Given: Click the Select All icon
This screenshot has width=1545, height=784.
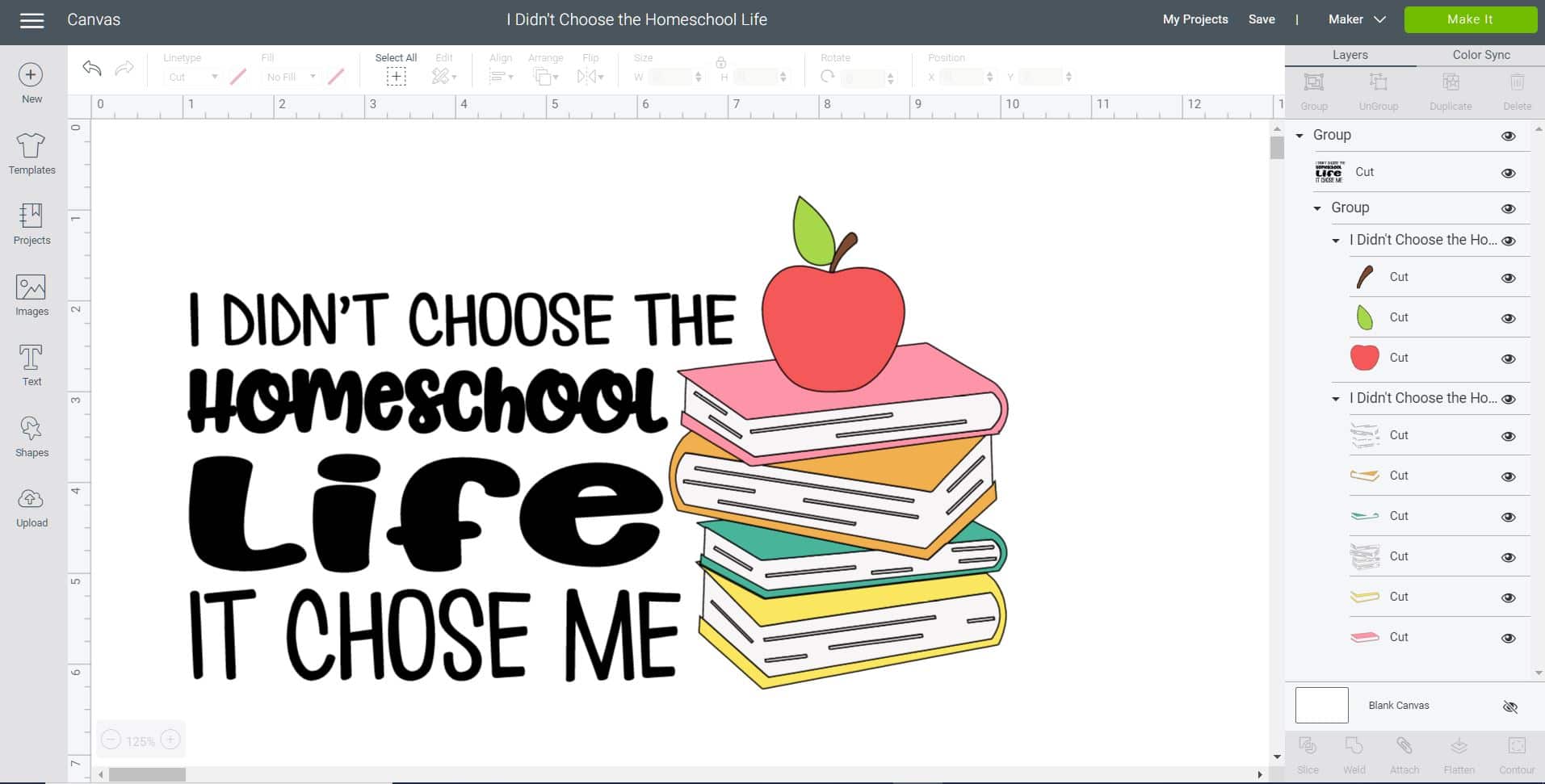Looking at the screenshot, I should pyautogui.click(x=396, y=77).
